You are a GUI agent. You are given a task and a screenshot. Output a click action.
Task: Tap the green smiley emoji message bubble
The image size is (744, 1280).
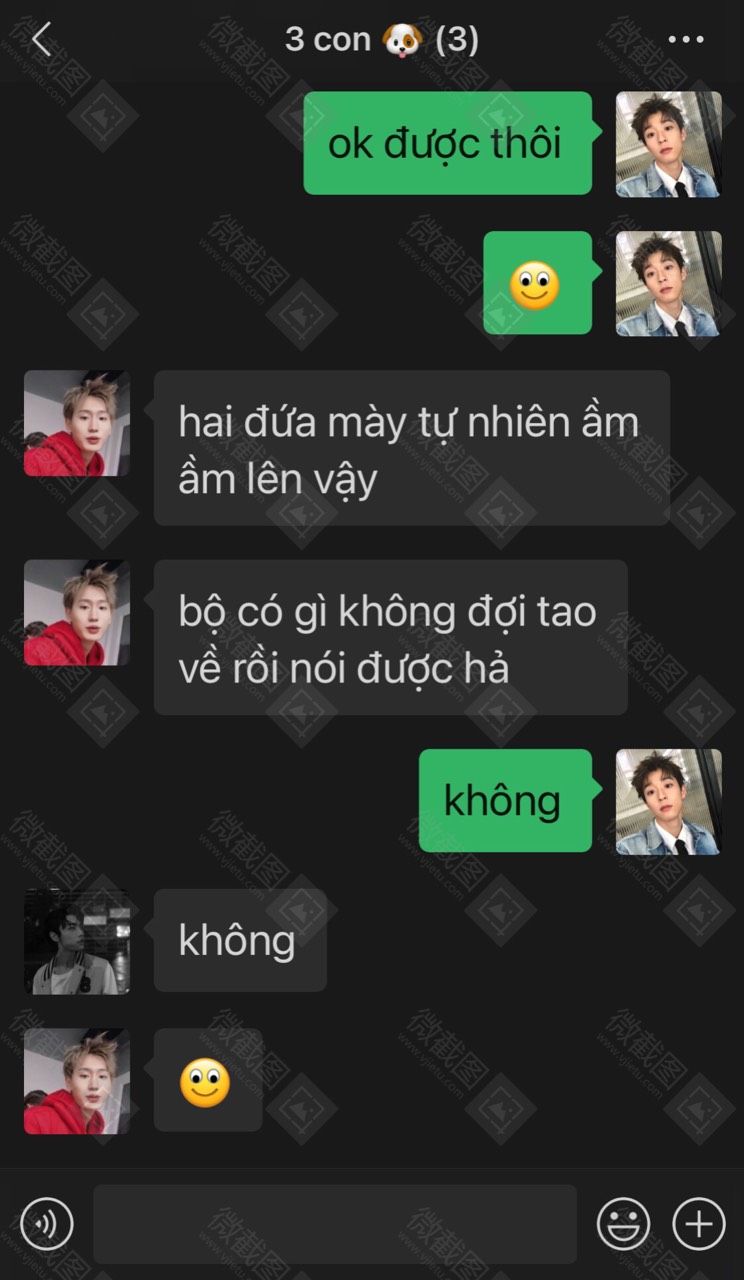(x=538, y=283)
